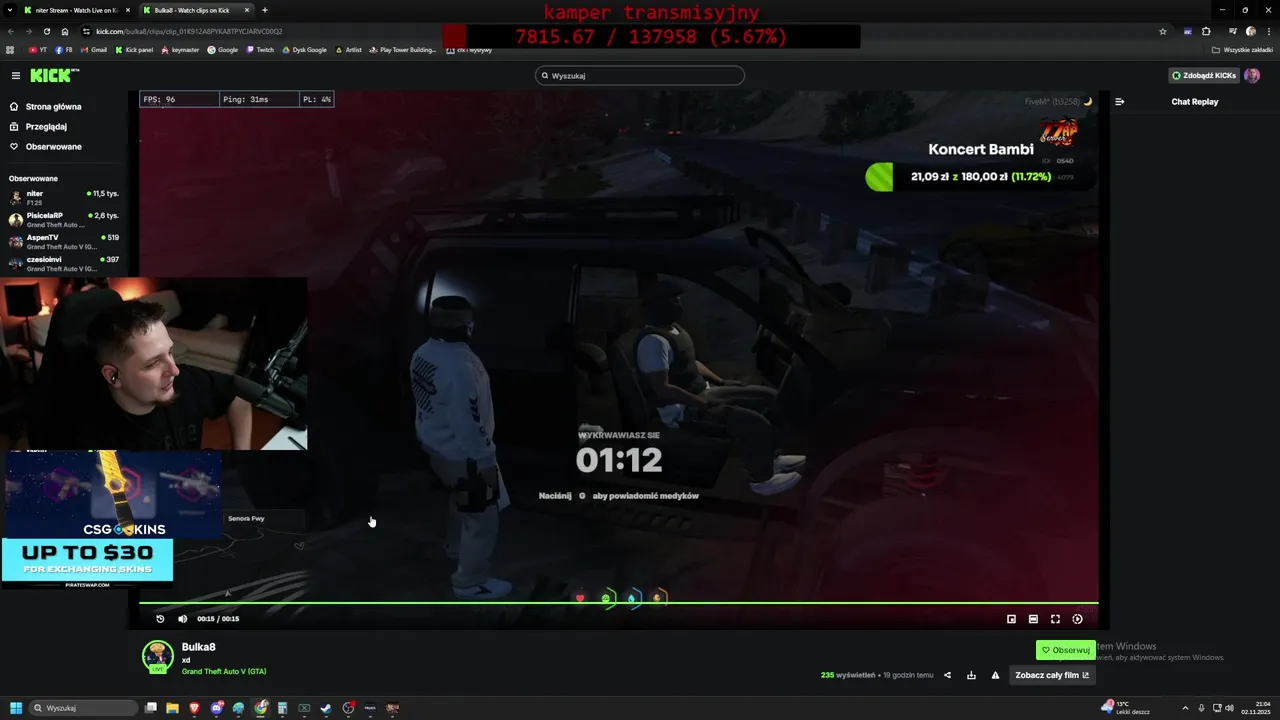Toggle theater mode in player
1280x720 pixels.
[1033, 619]
